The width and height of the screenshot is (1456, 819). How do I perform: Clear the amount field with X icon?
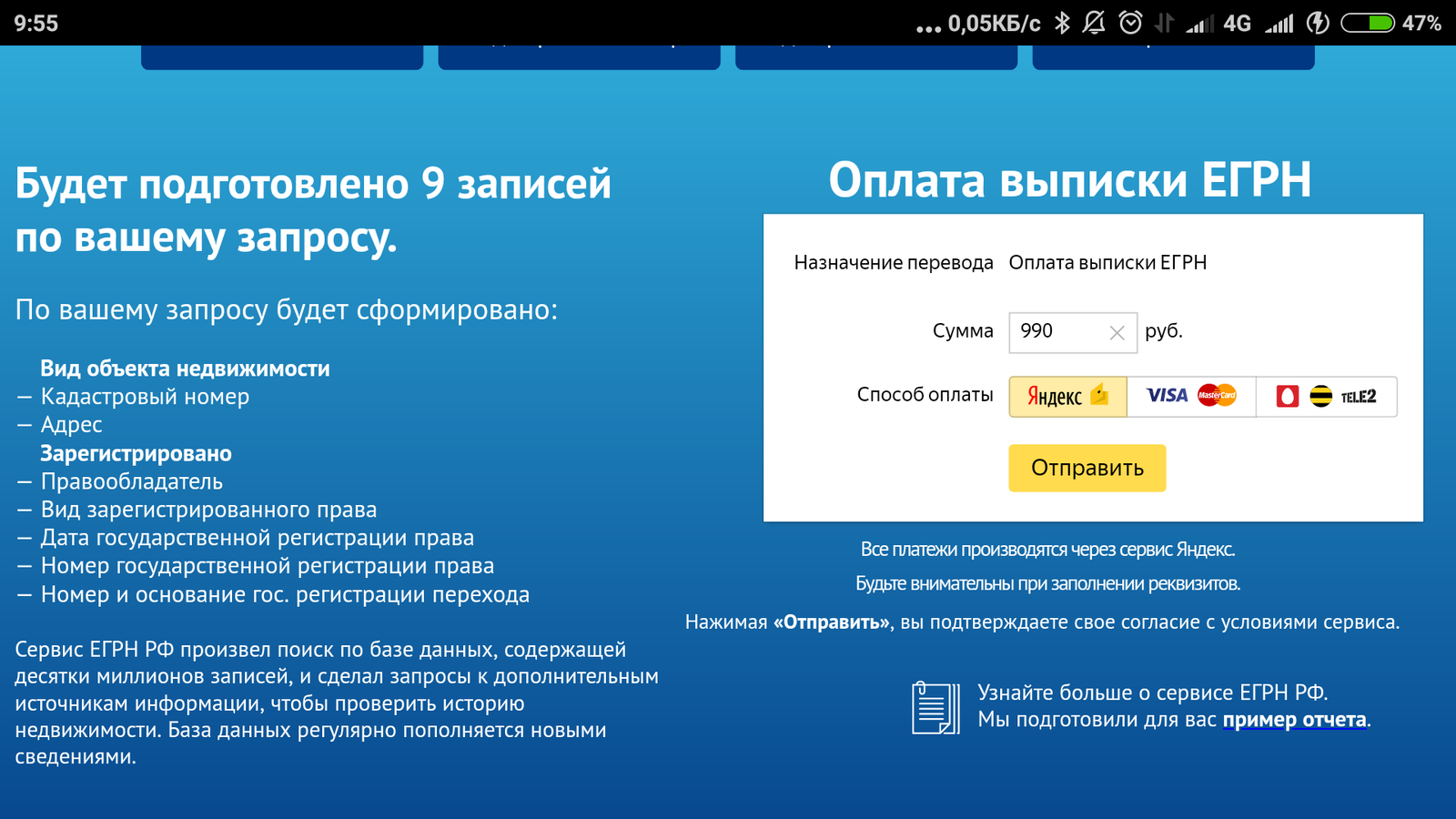1117,333
